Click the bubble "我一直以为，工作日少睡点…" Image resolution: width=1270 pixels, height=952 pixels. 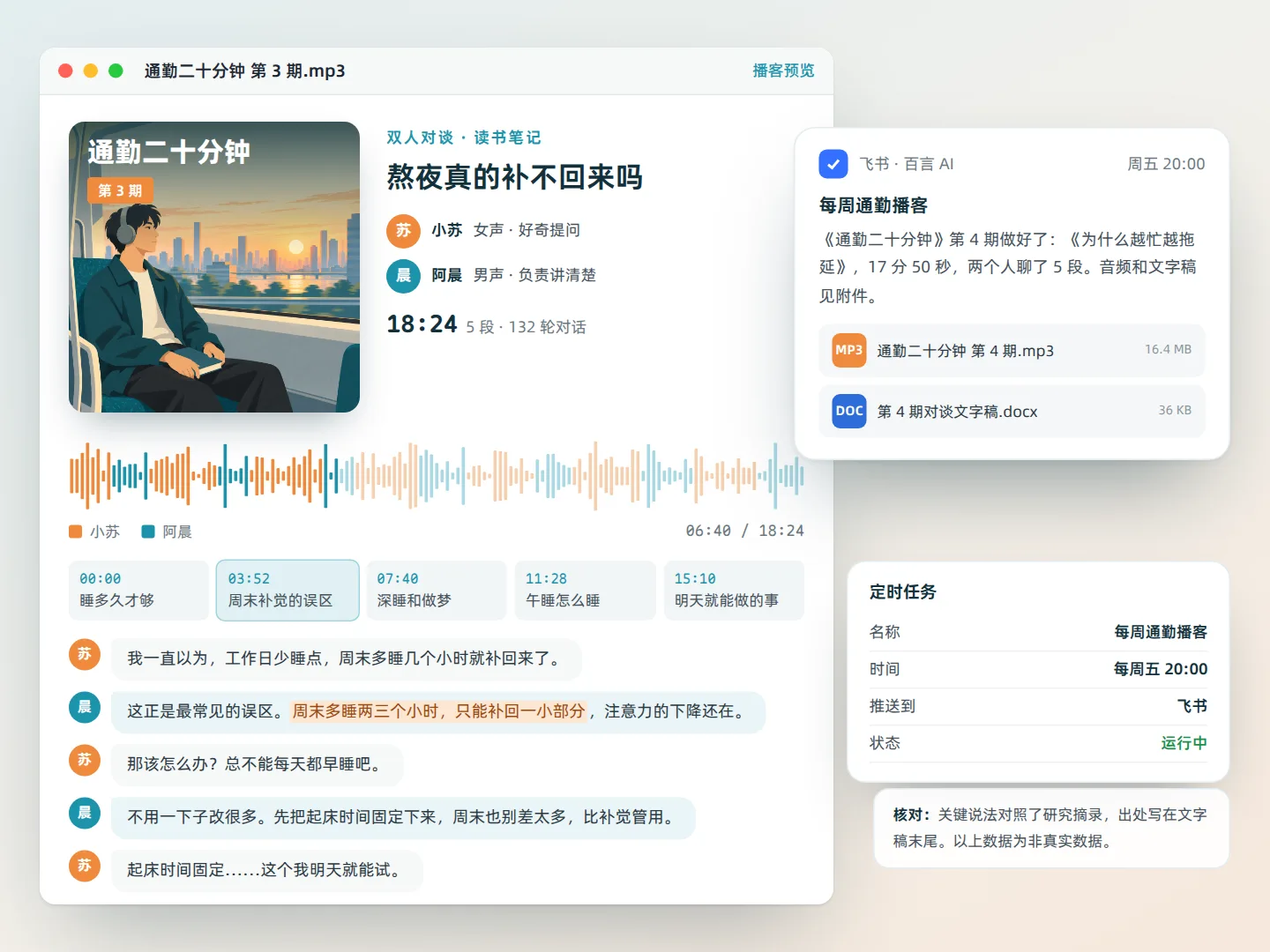point(346,658)
